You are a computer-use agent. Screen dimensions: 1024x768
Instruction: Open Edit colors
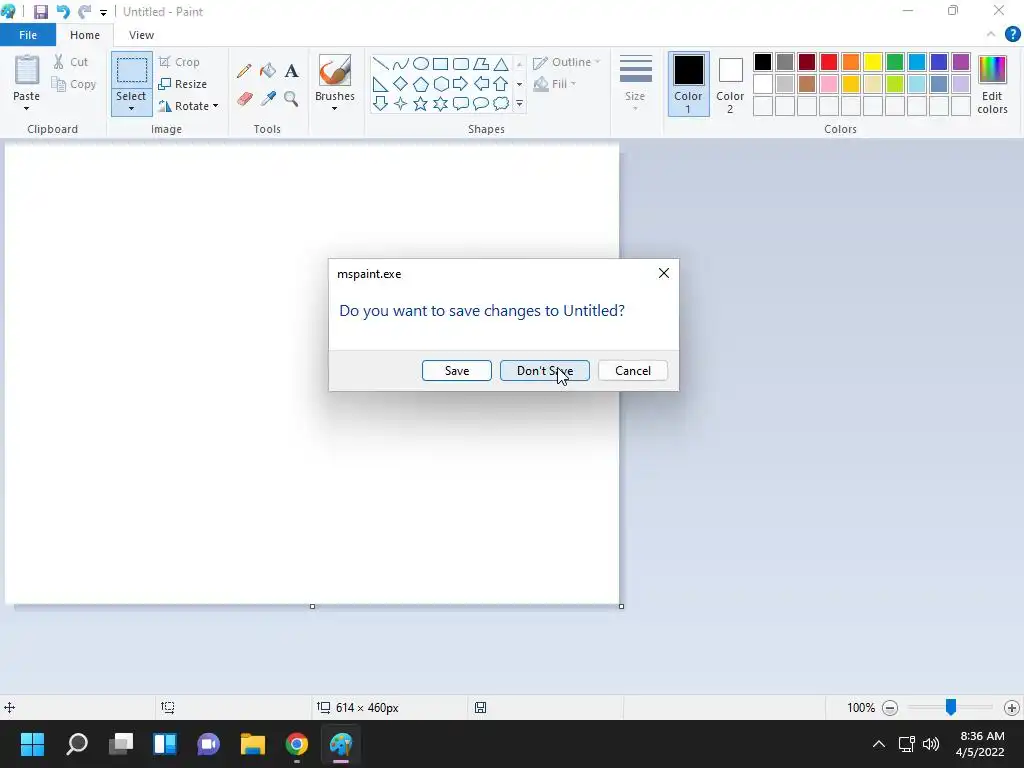993,84
